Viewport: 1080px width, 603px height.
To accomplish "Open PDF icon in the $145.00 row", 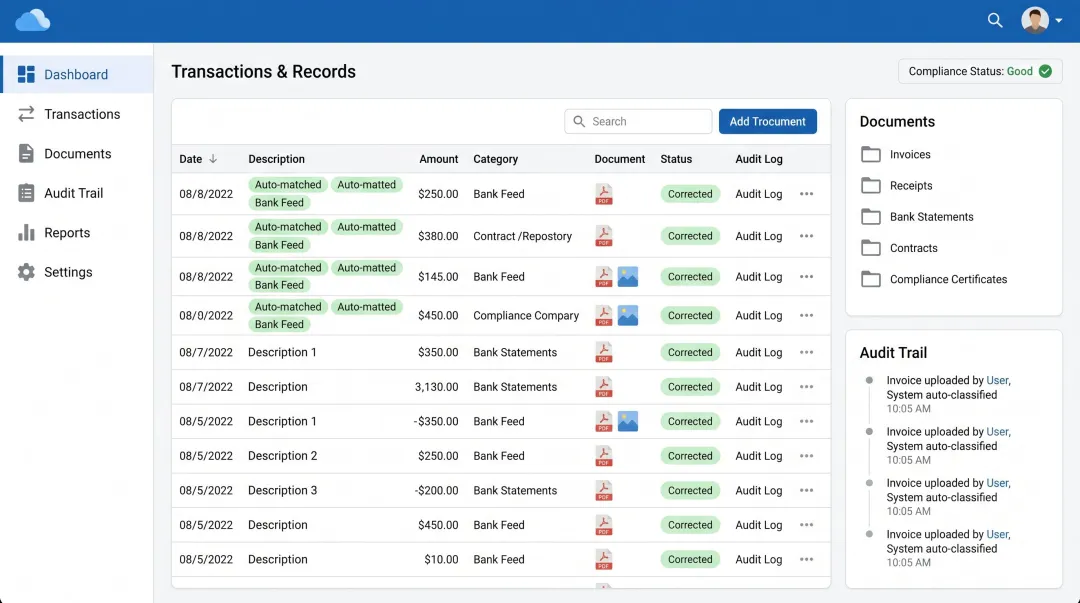I will tap(603, 277).
